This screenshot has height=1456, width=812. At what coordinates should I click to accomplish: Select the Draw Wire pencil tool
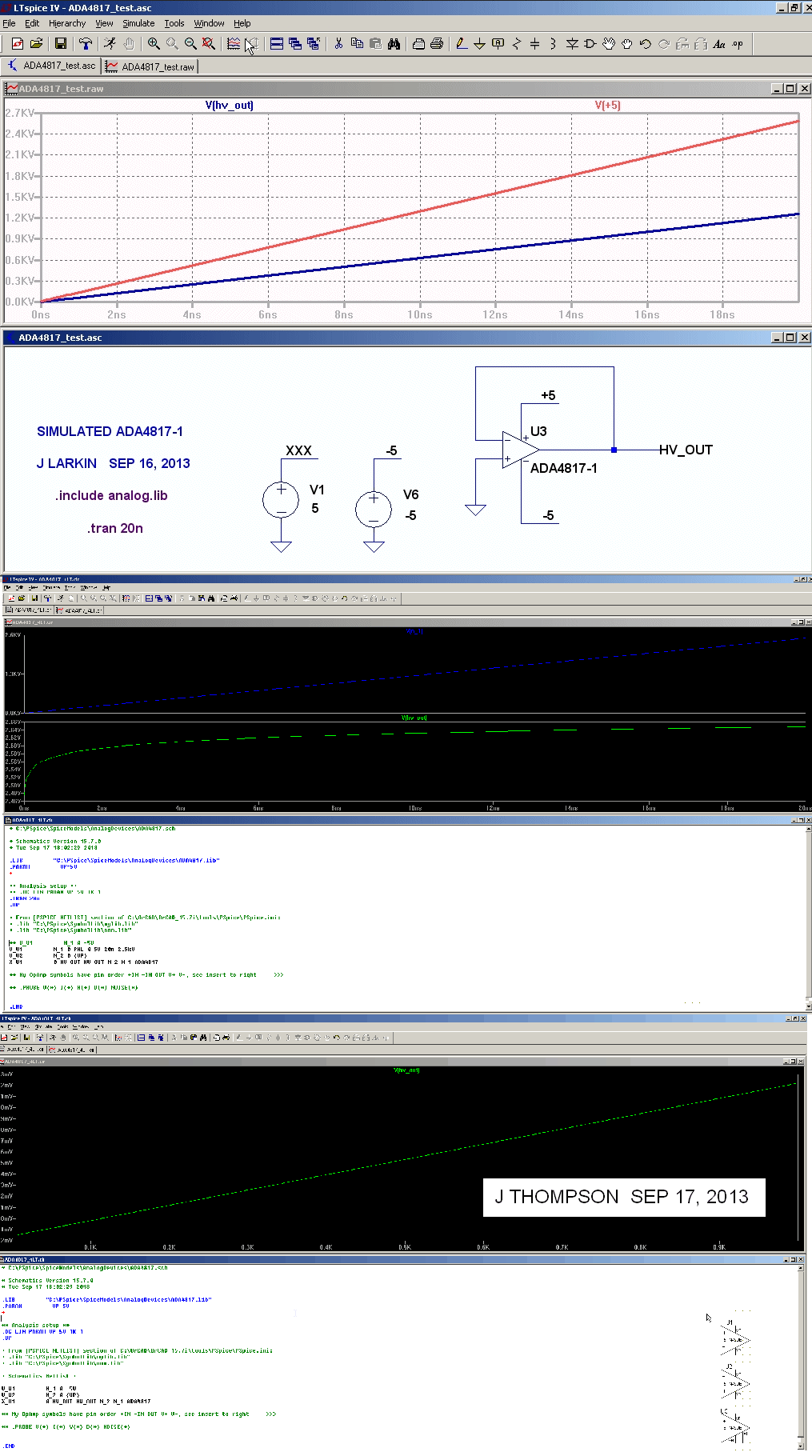462,44
